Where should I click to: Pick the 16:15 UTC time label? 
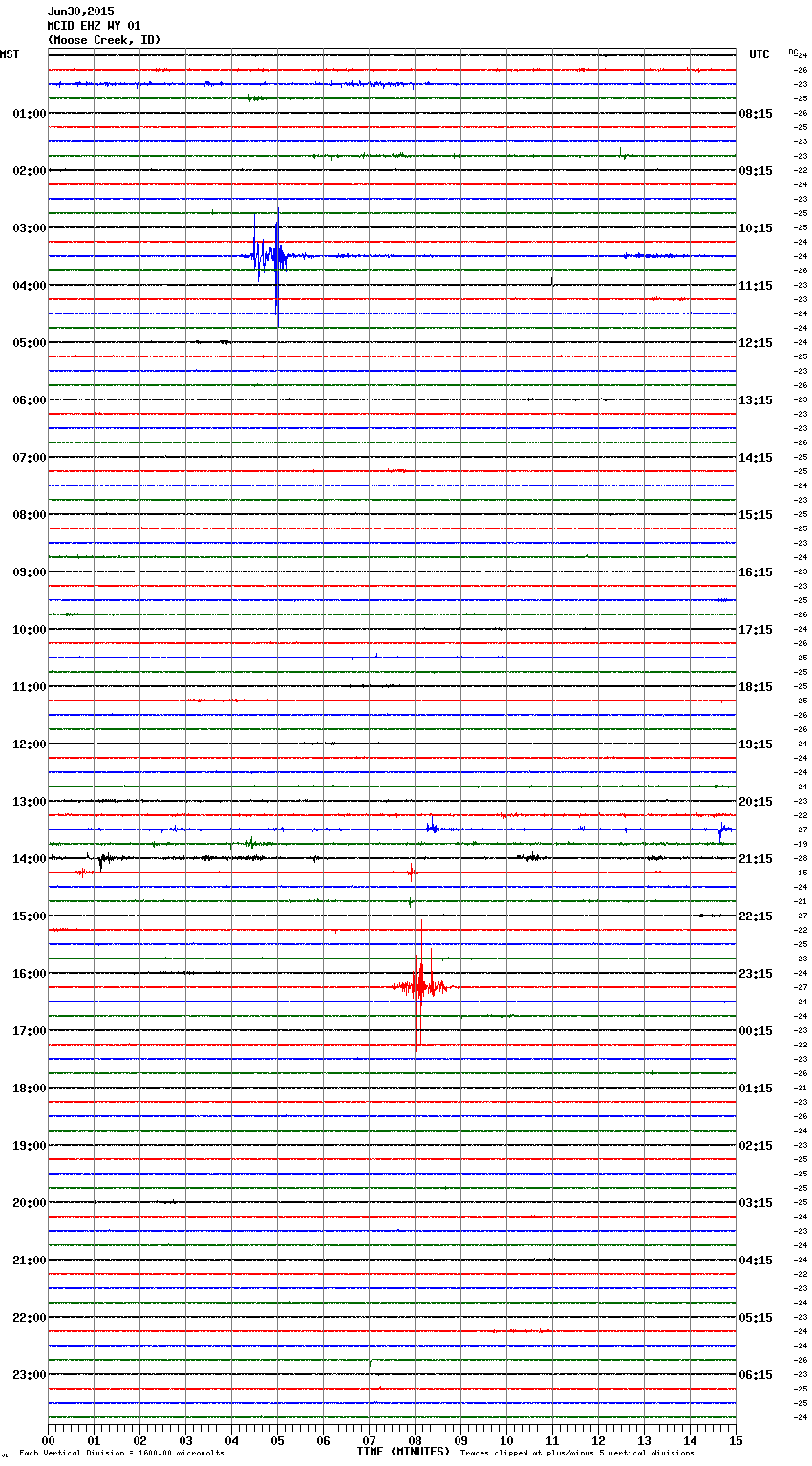(756, 571)
